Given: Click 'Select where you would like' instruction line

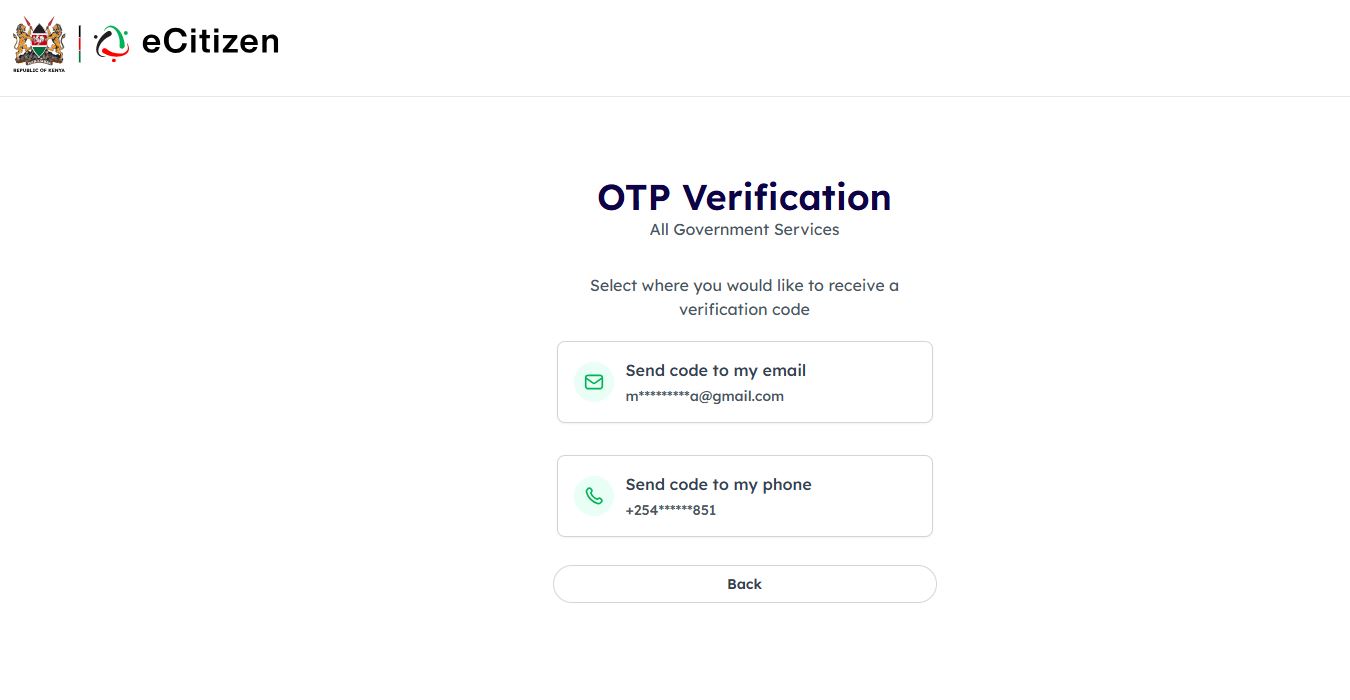Looking at the screenshot, I should coord(744,286).
